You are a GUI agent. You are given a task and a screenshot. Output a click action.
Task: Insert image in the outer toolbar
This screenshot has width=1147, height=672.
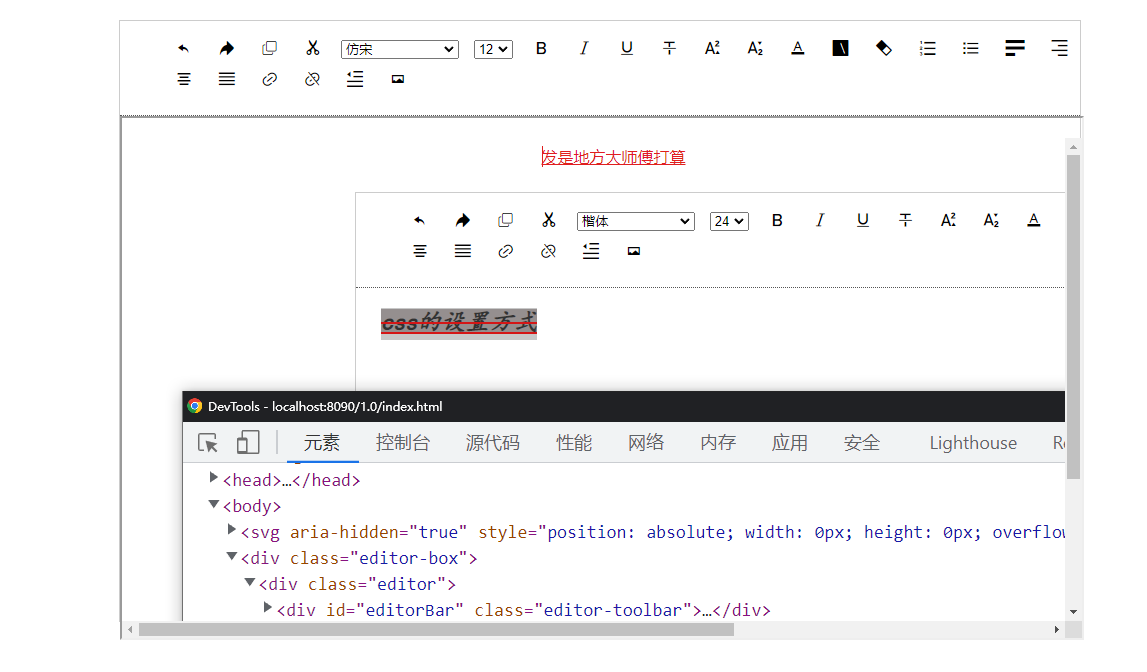[x=398, y=79]
